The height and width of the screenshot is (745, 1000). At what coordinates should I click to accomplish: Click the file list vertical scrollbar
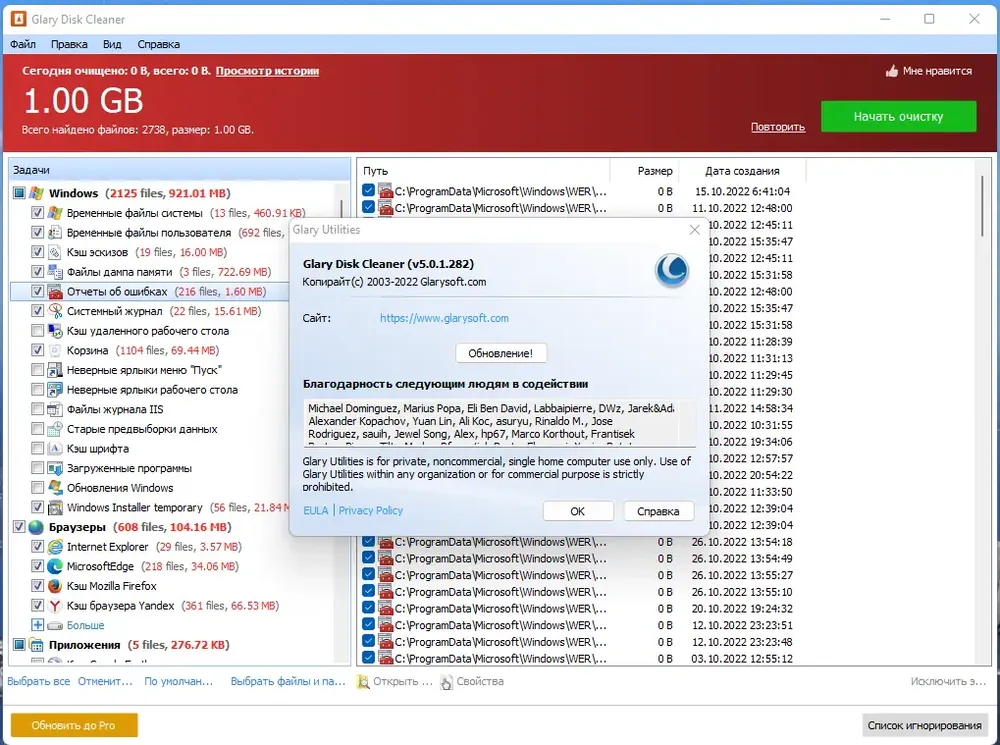pos(982,411)
